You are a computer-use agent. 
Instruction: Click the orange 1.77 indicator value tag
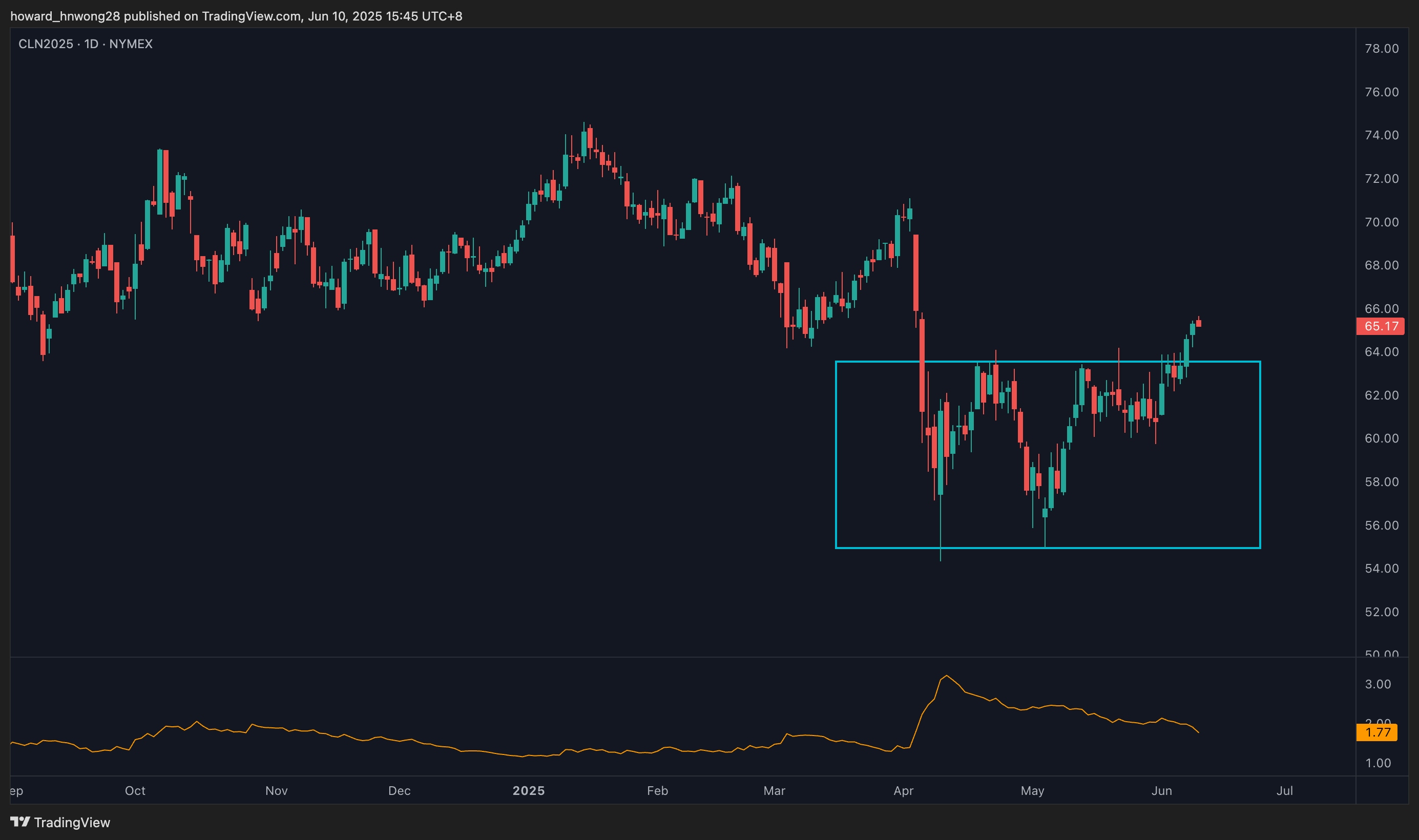tap(1376, 732)
